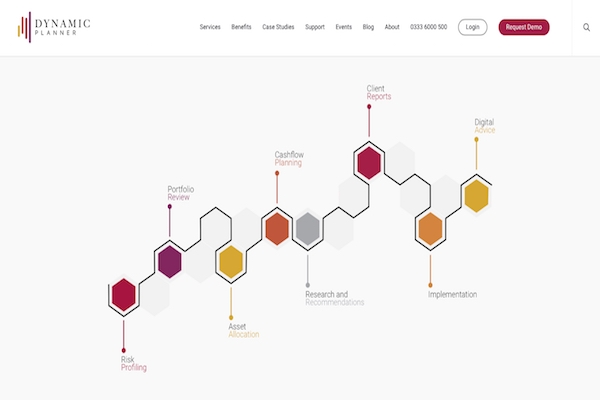This screenshot has width=600, height=400.
Task: Click the Dynamic Planner logo
Action: click(54, 27)
